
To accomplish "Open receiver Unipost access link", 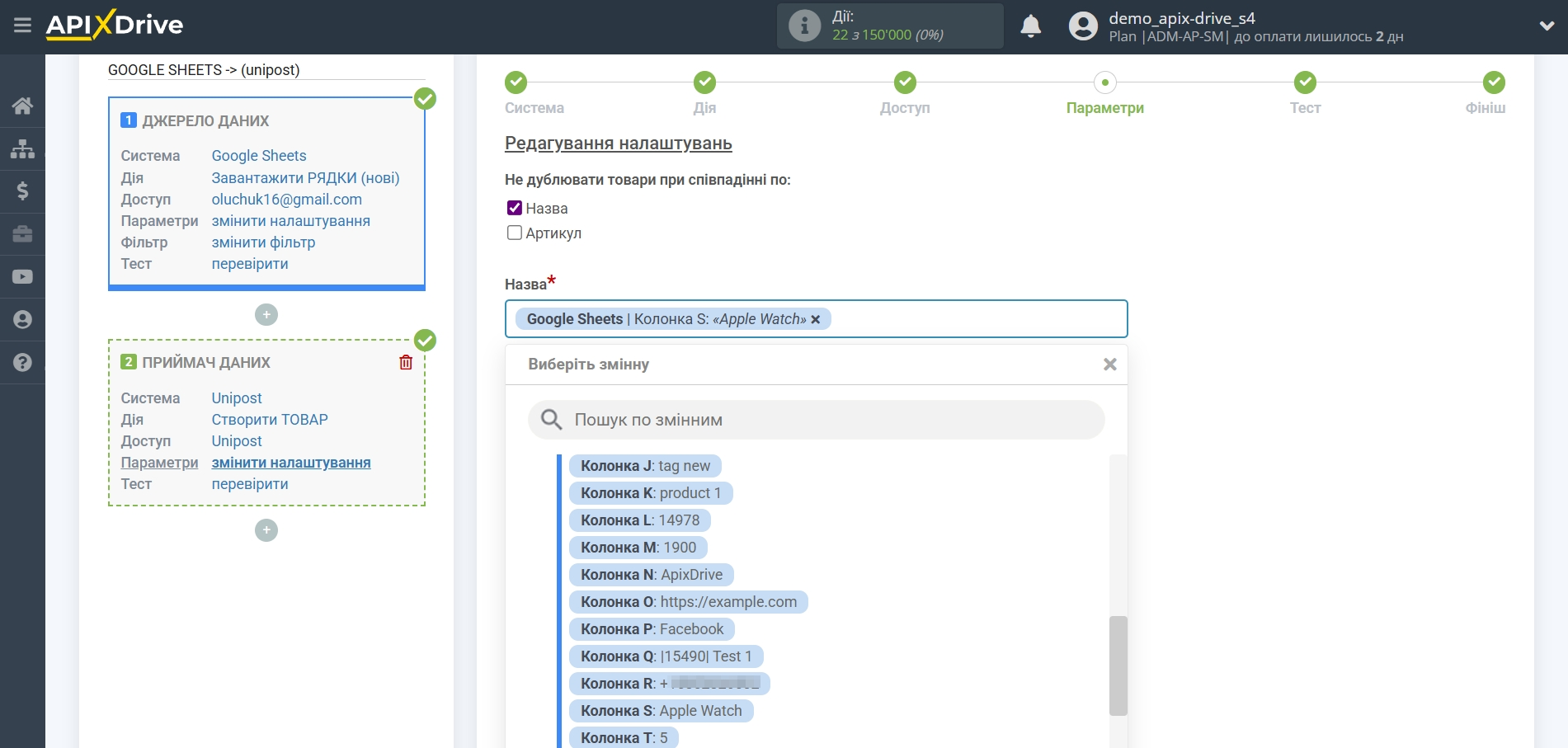I will [237, 441].
